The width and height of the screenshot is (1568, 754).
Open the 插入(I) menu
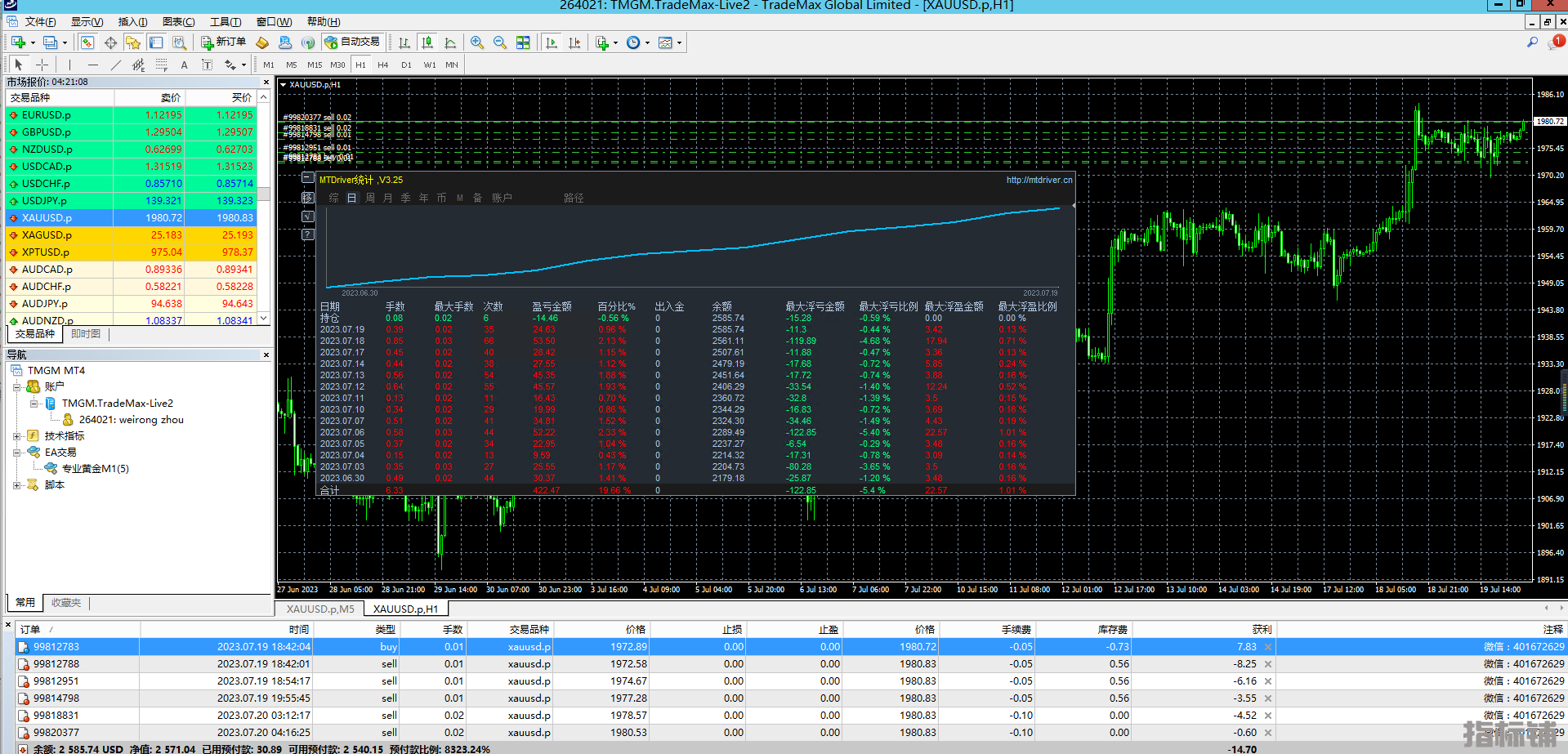[x=132, y=22]
